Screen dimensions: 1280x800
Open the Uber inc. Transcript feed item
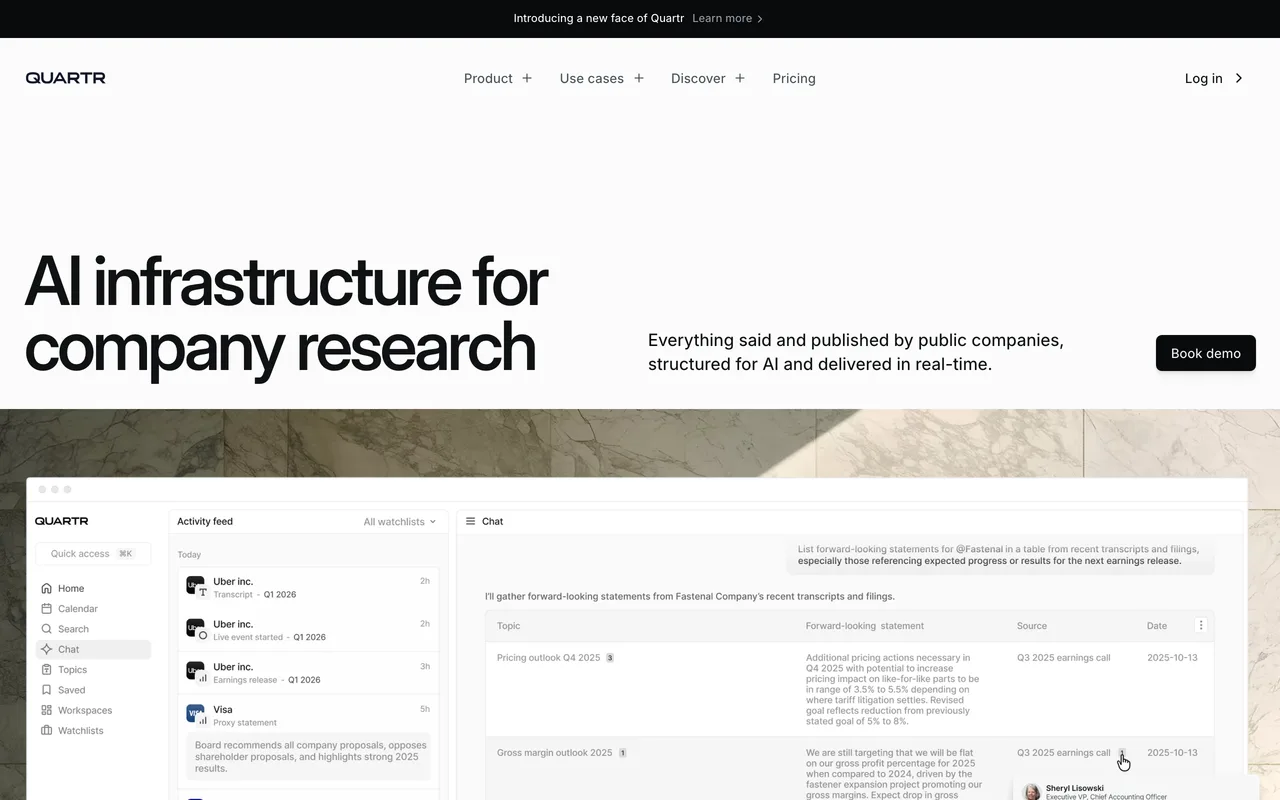coord(308,588)
